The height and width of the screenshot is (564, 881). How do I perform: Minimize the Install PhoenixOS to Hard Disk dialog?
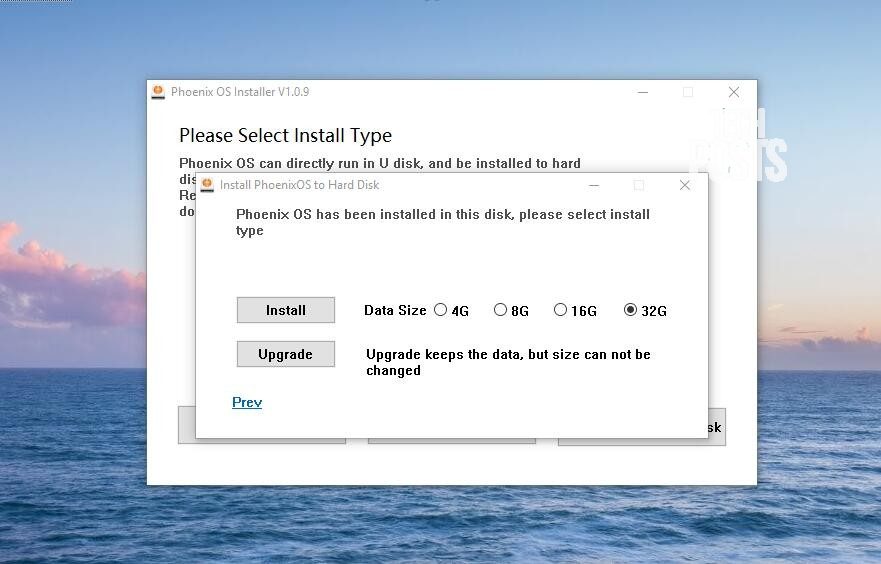[x=594, y=185]
